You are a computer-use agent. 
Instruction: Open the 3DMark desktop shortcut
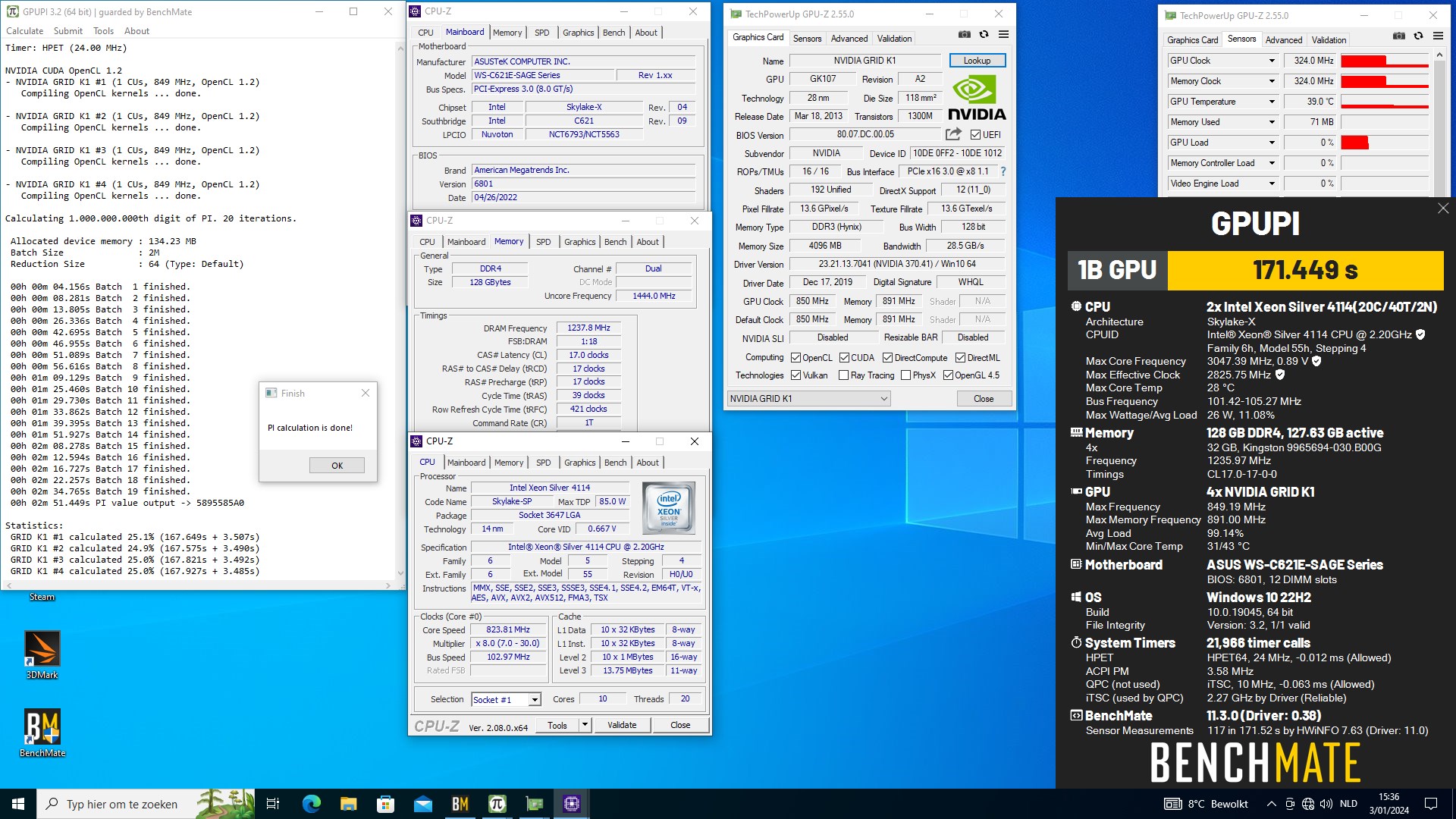click(x=42, y=655)
